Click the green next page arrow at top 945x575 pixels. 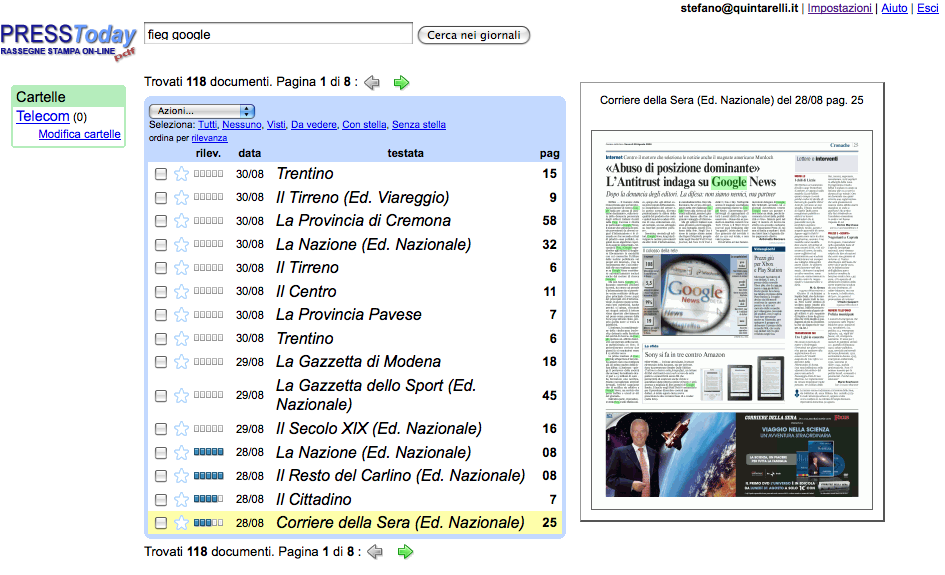402,82
